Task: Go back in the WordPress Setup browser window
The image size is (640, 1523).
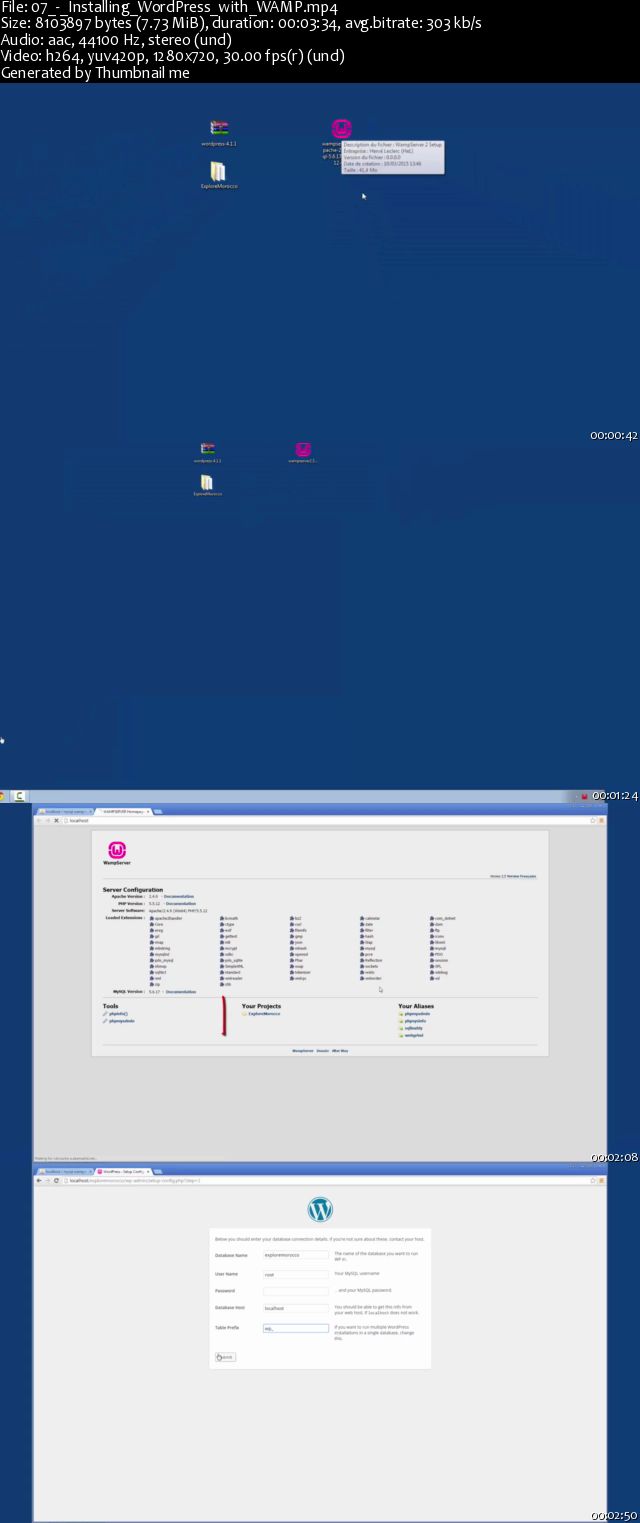Action: click(39, 1180)
